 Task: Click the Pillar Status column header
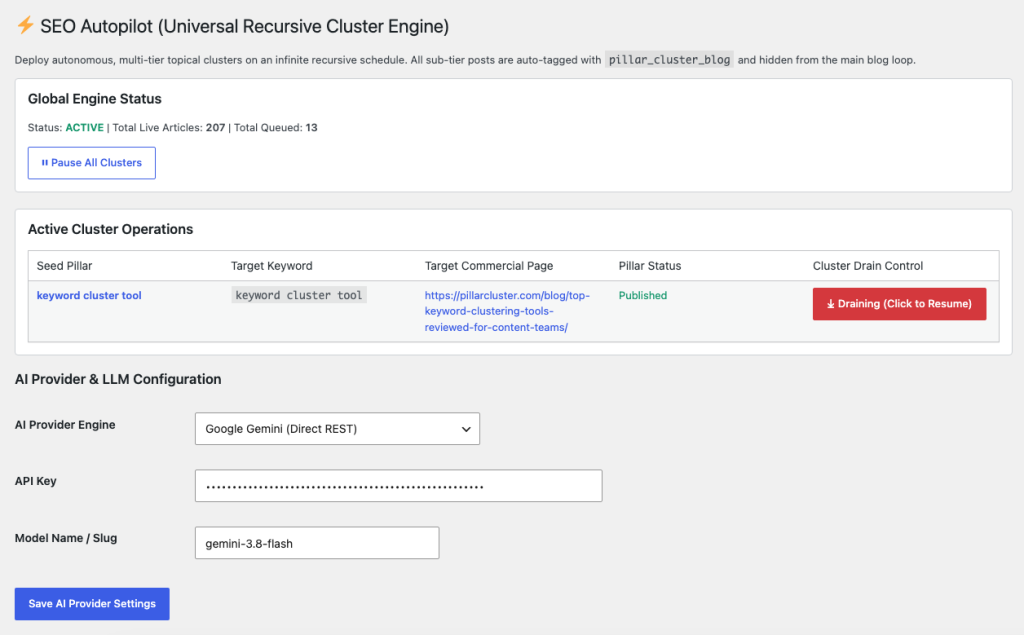pyautogui.click(x=650, y=266)
